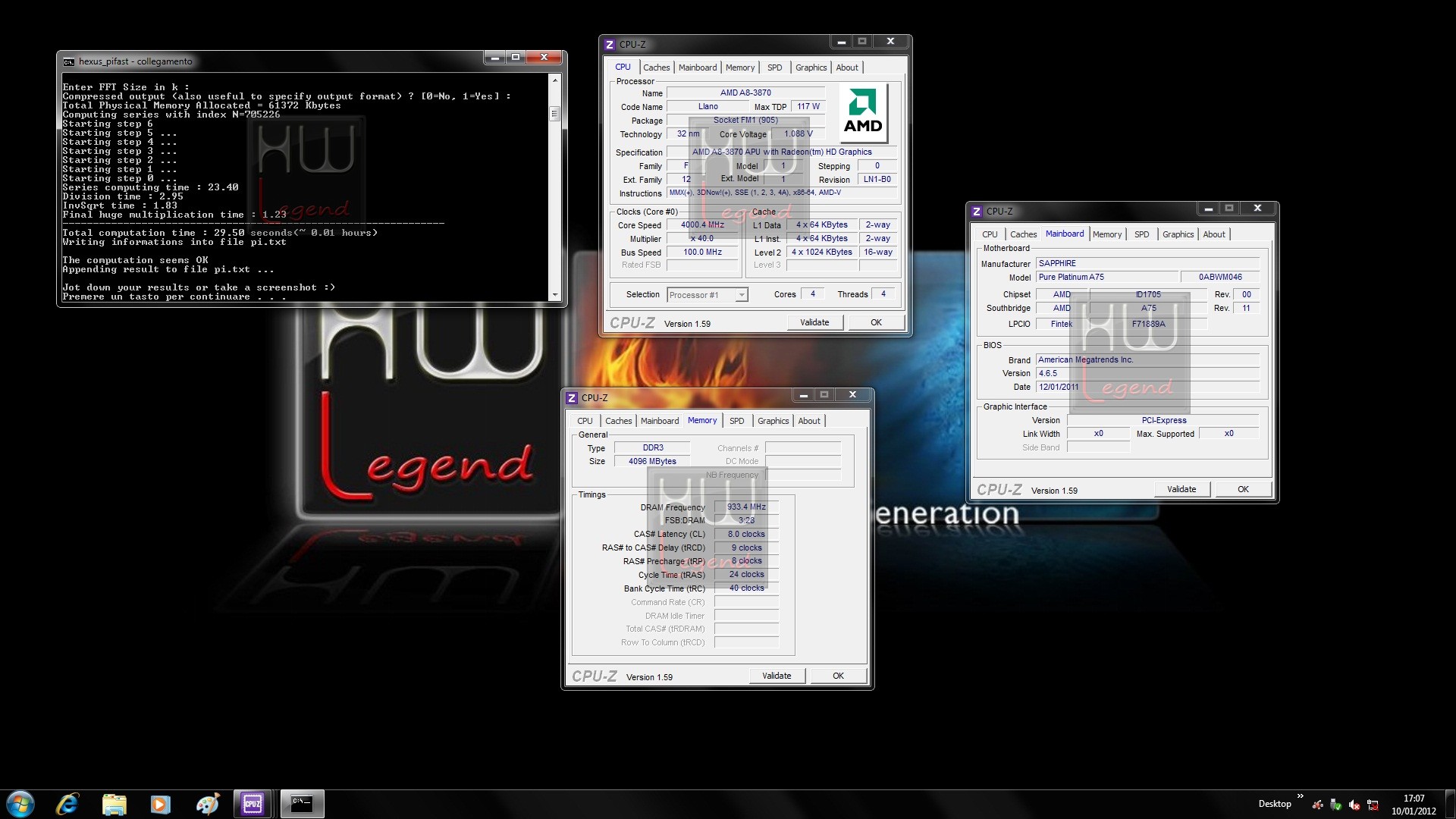Image resolution: width=1456 pixels, height=819 pixels.
Task: Click Validate in the Mainboard window
Action: pos(1181,489)
